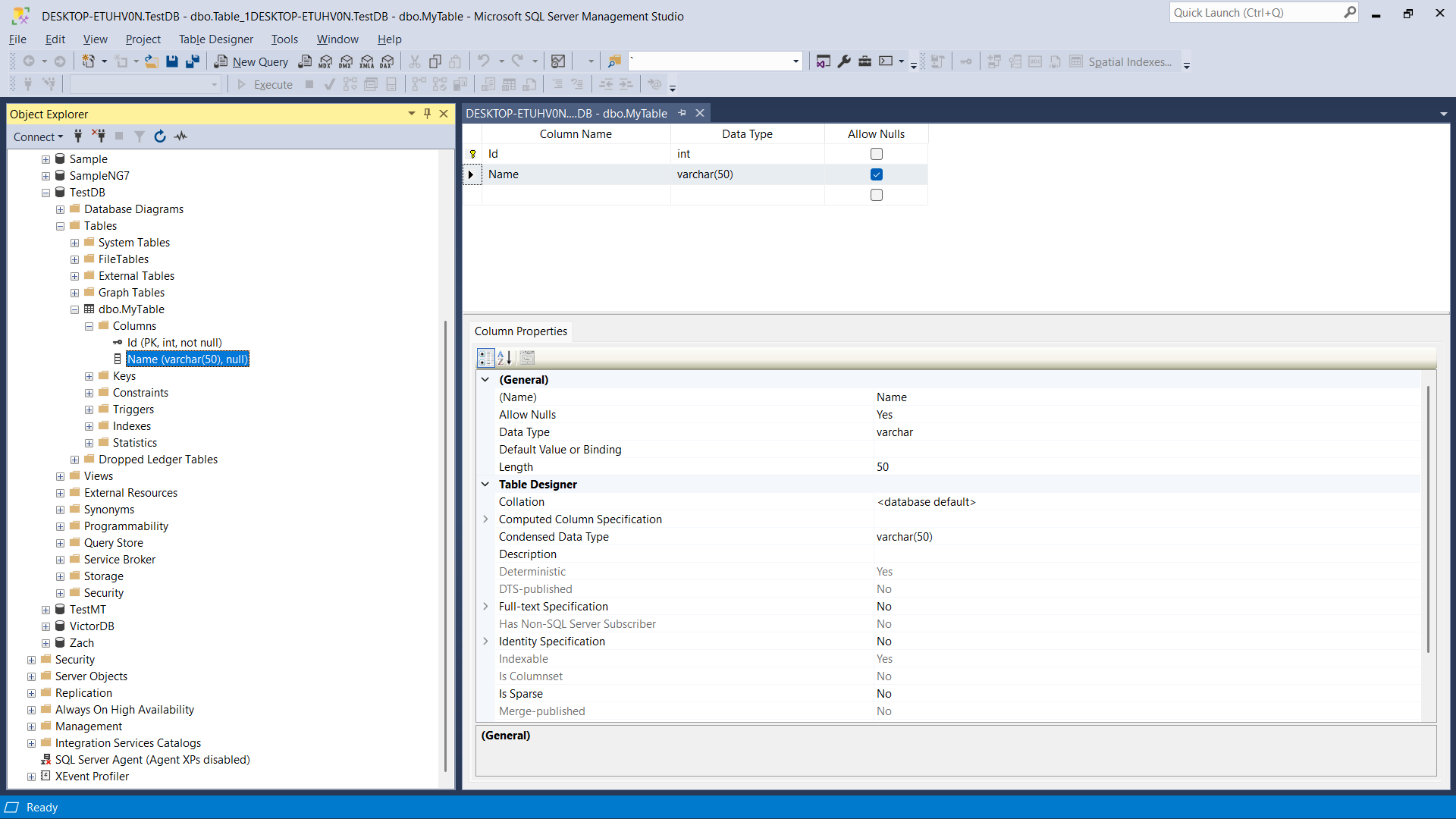This screenshot has height=819, width=1456.
Task: Click the XMLA Query toolbar icon
Action: point(367,61)
